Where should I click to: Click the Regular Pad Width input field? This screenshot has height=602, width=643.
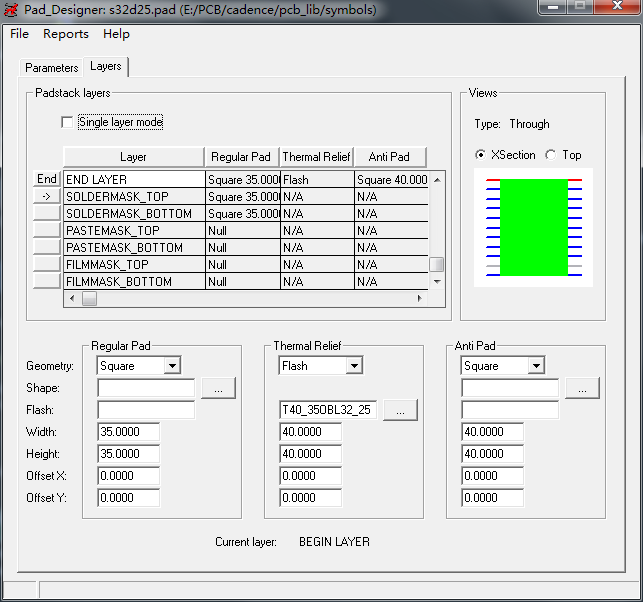coord(128,432)
